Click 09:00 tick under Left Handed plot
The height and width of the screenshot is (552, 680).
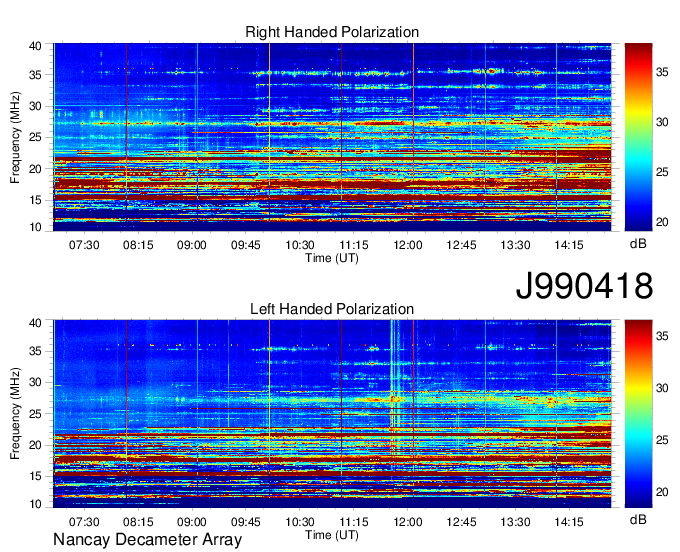(192, 522)
